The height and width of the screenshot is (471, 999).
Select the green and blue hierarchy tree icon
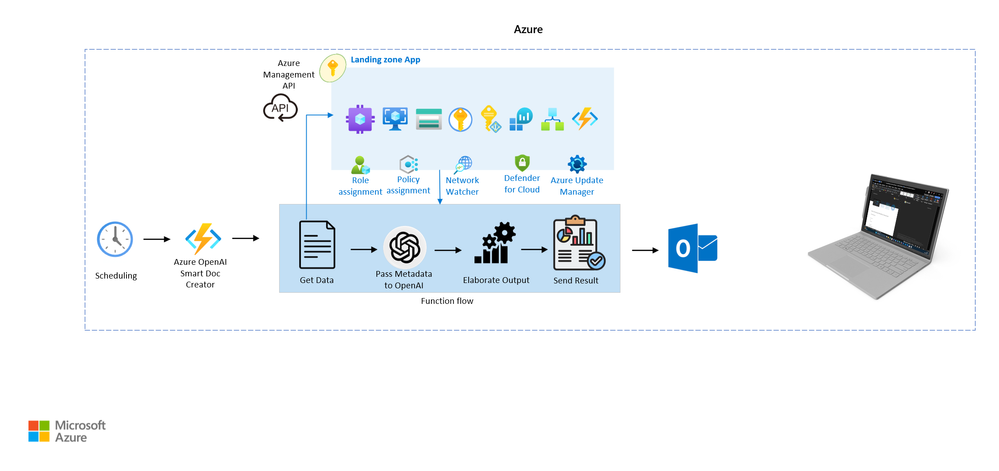(x=552, y=119)
